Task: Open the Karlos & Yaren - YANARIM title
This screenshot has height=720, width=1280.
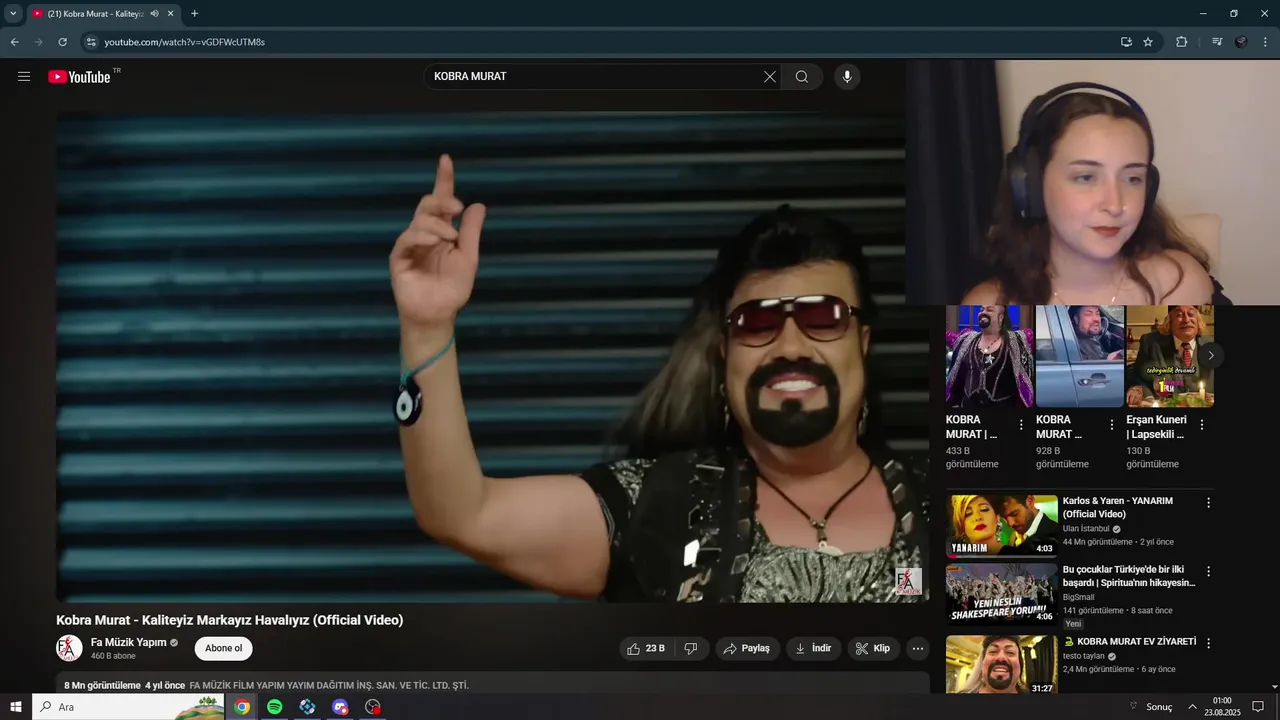Action: coord(1117,507)
